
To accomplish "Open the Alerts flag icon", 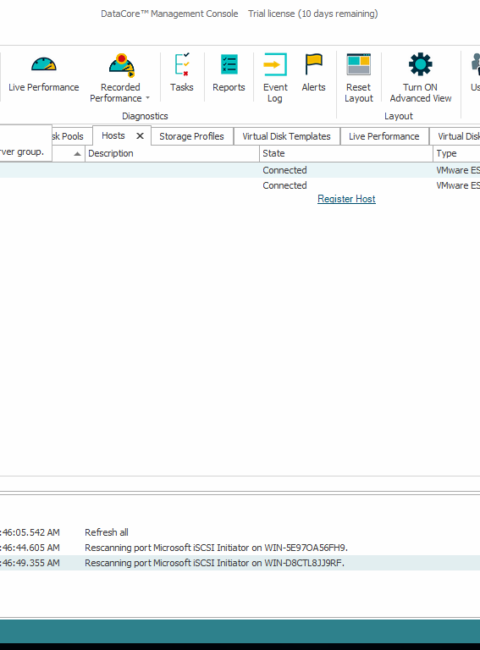I will pyautogui.click(x=313, y=65).
